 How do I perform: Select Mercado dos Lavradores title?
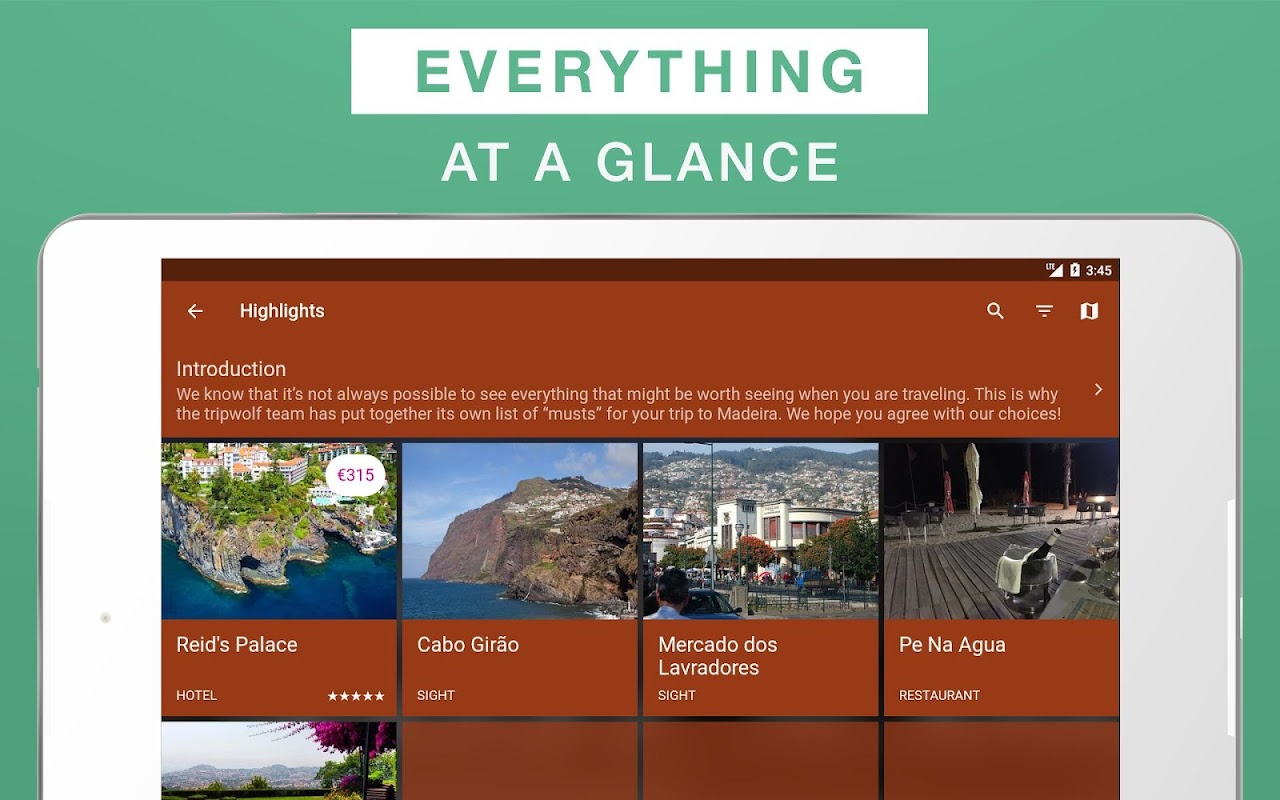(x=718, y=656)
